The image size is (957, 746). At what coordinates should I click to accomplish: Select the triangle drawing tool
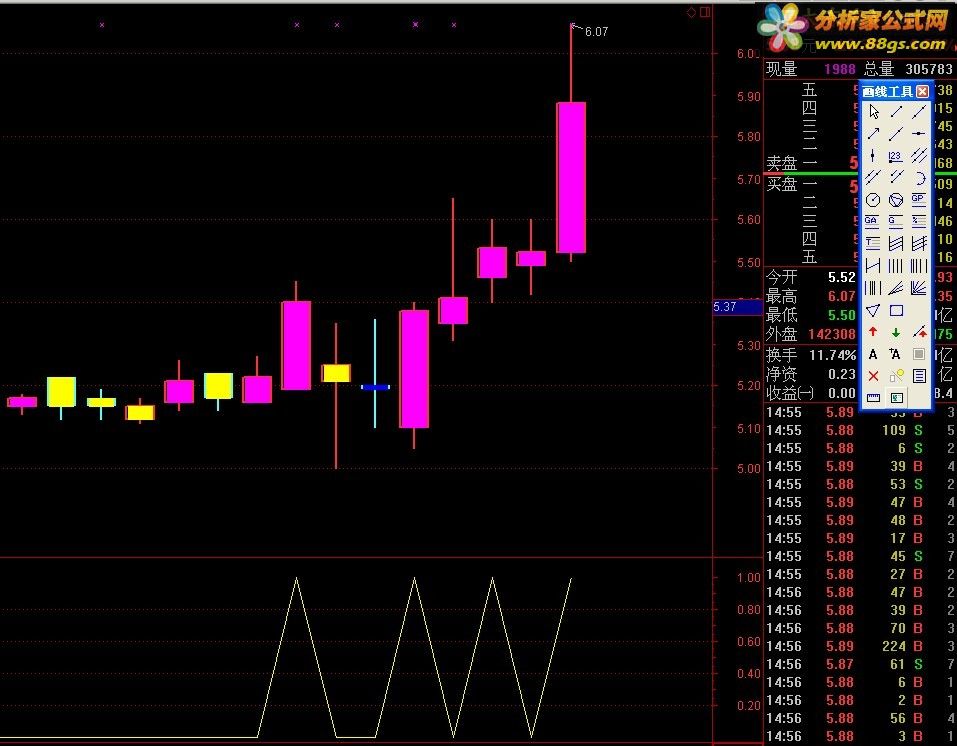coord(873,310)
